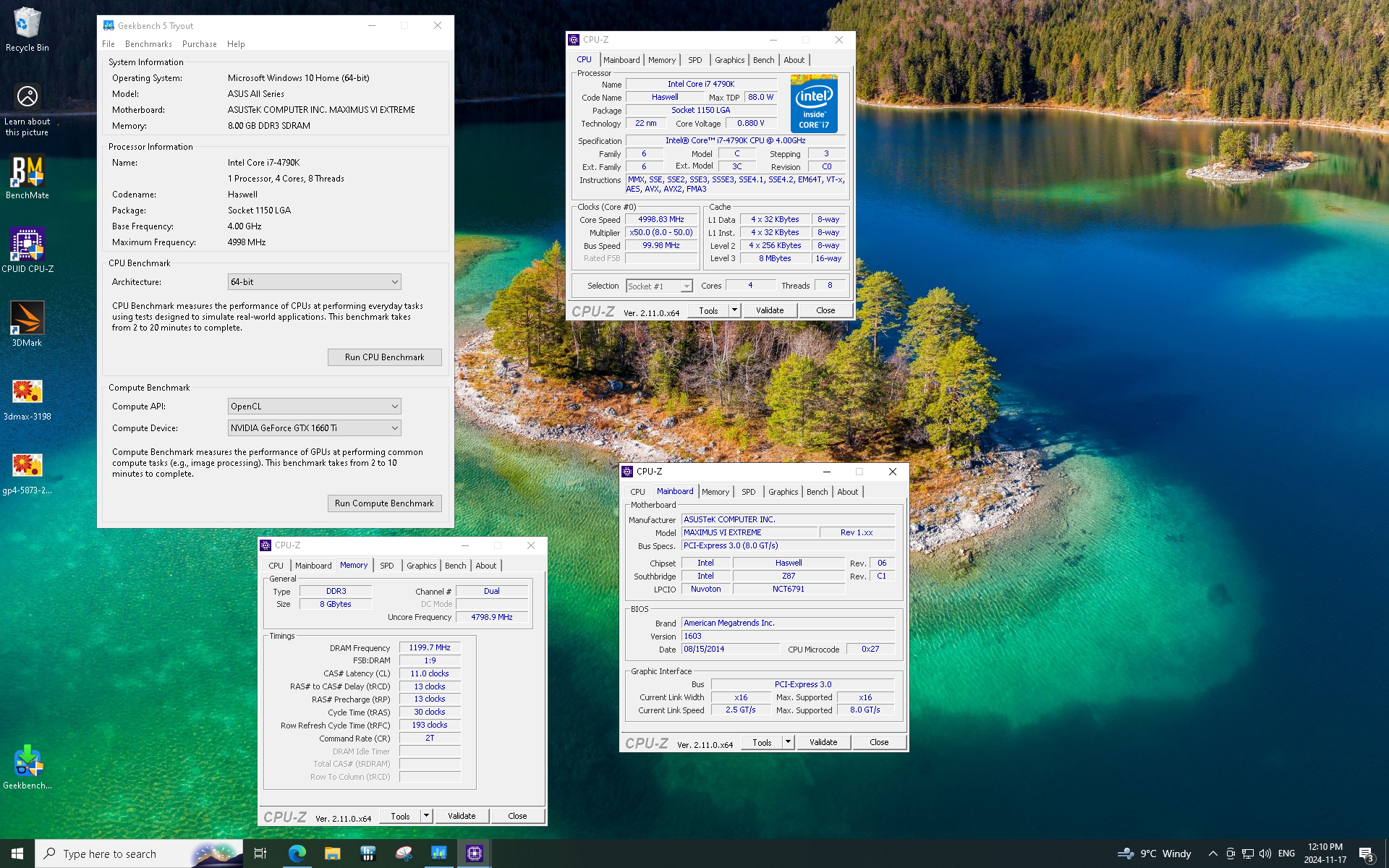Screen dimensions: 1389x868
Task: Open the Recycle Bin desktop icon
Action: pos(27,29)
